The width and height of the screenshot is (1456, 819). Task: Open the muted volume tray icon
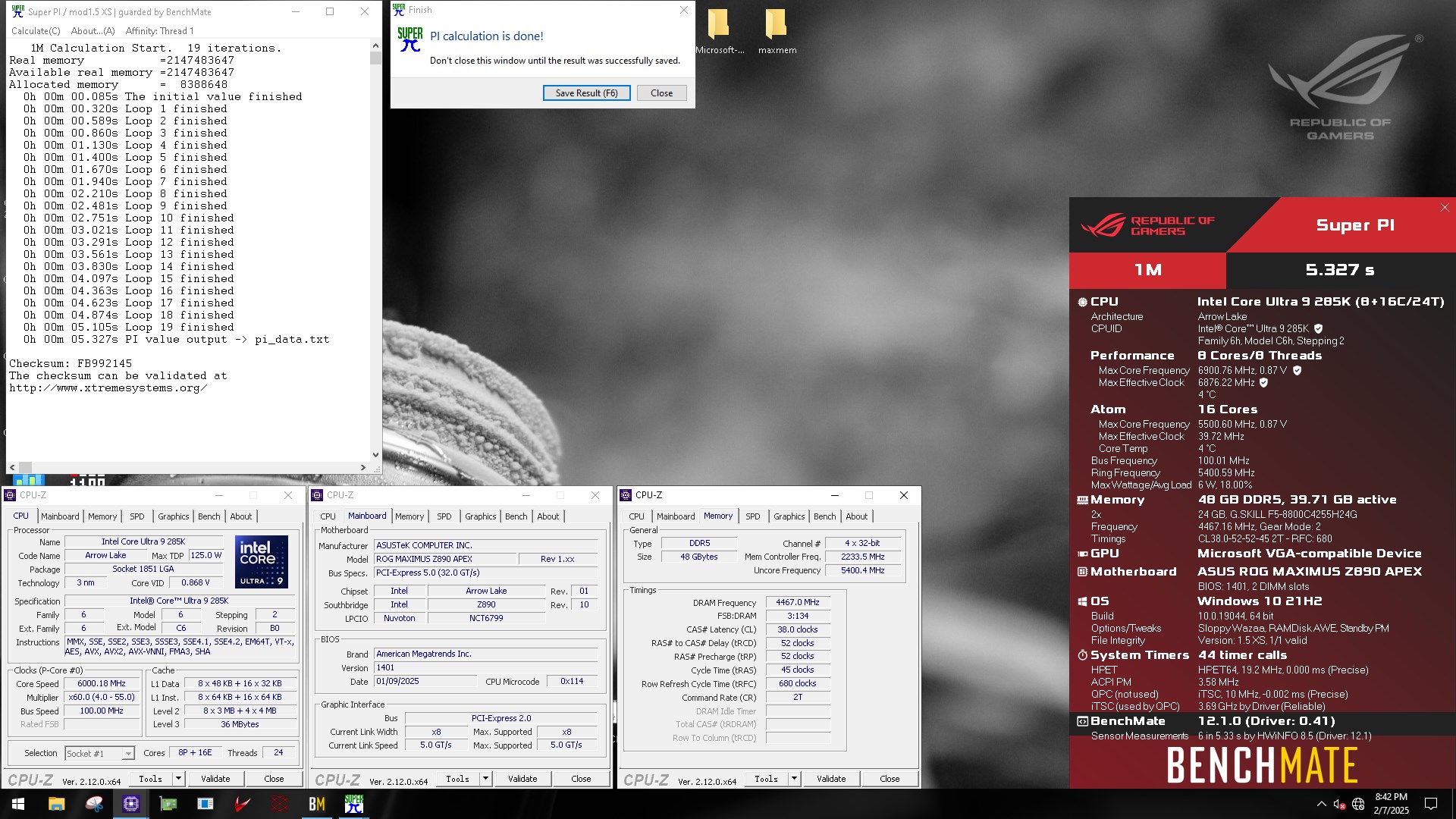pos(1339,804)
